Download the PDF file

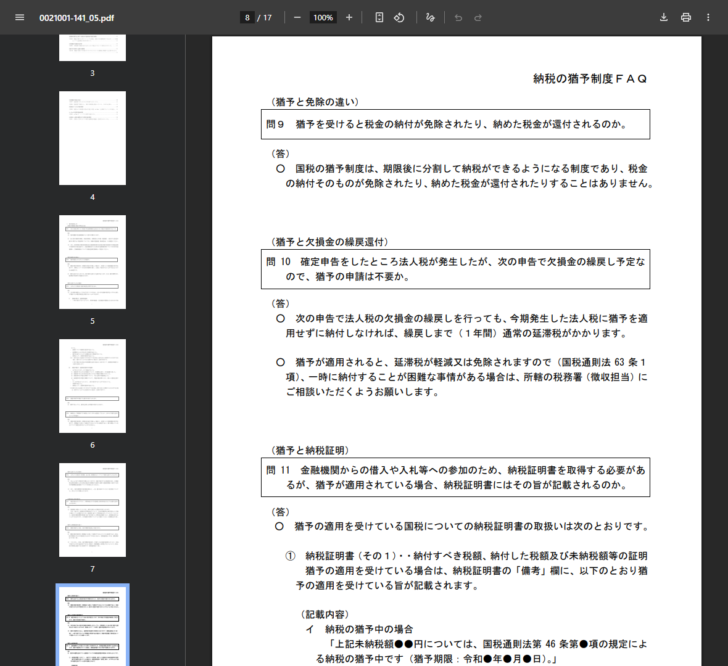663,18
